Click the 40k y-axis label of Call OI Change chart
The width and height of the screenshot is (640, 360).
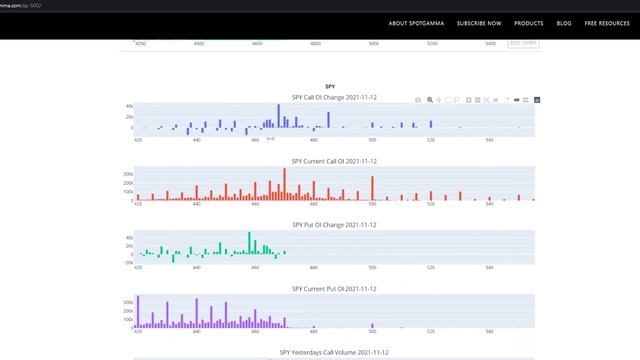click(129, 106)
